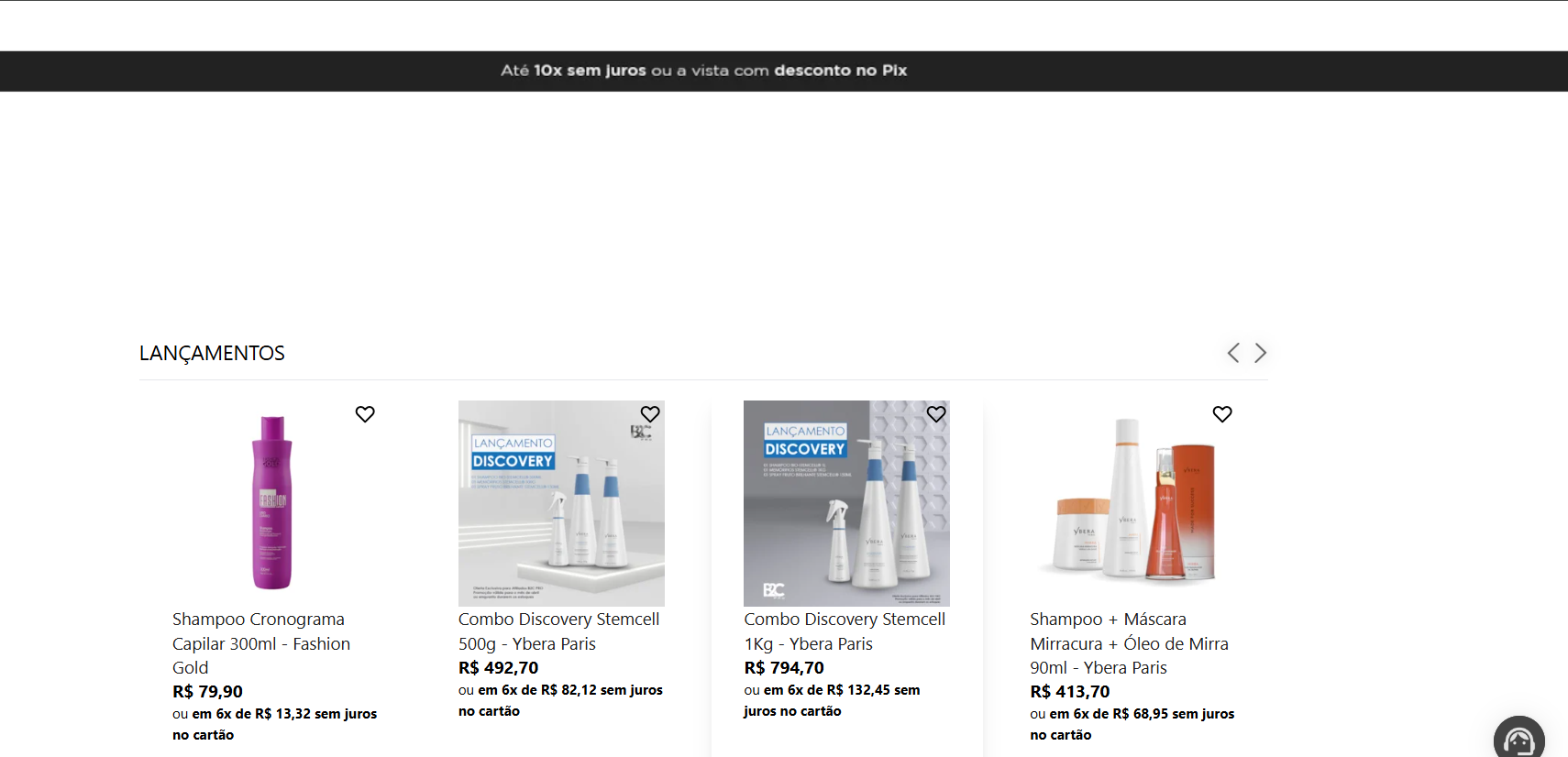Open Combo Discovery Stemcell 1Kg title link

(x=845, y=631)
